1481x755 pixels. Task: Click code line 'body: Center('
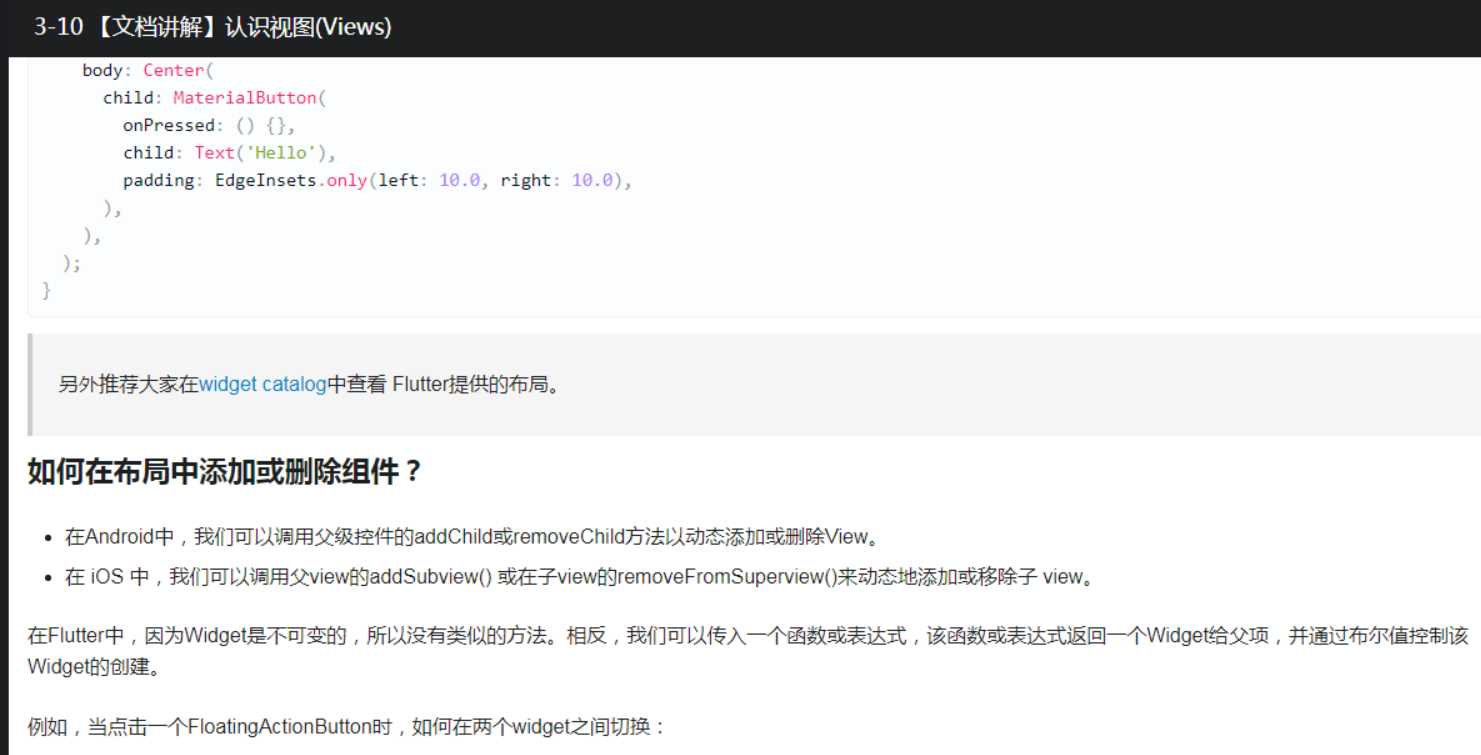coord(147,71)
